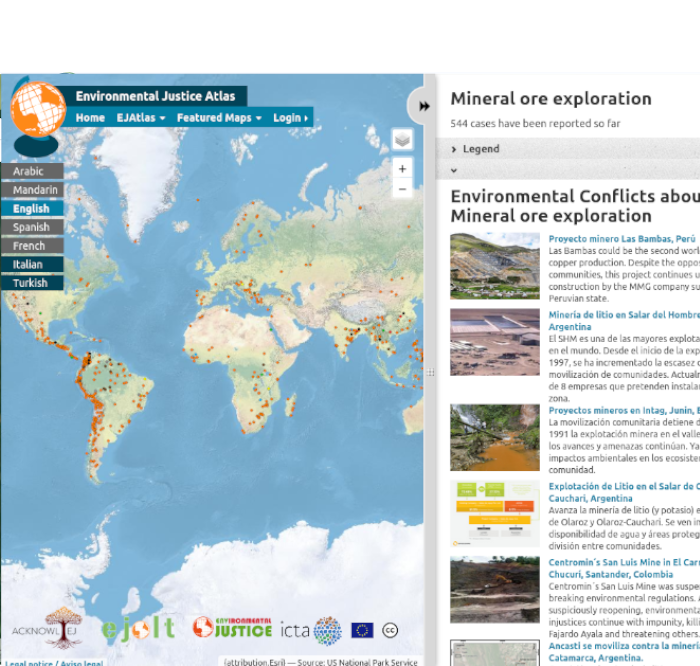Switch language to Italian
700x666 pixels.
32,264
